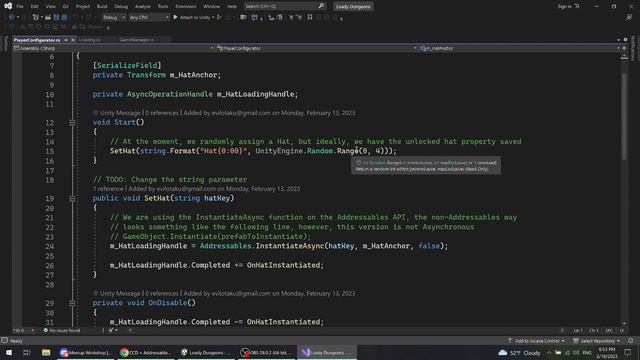Open the Edit menu

(x=34, y=6)
